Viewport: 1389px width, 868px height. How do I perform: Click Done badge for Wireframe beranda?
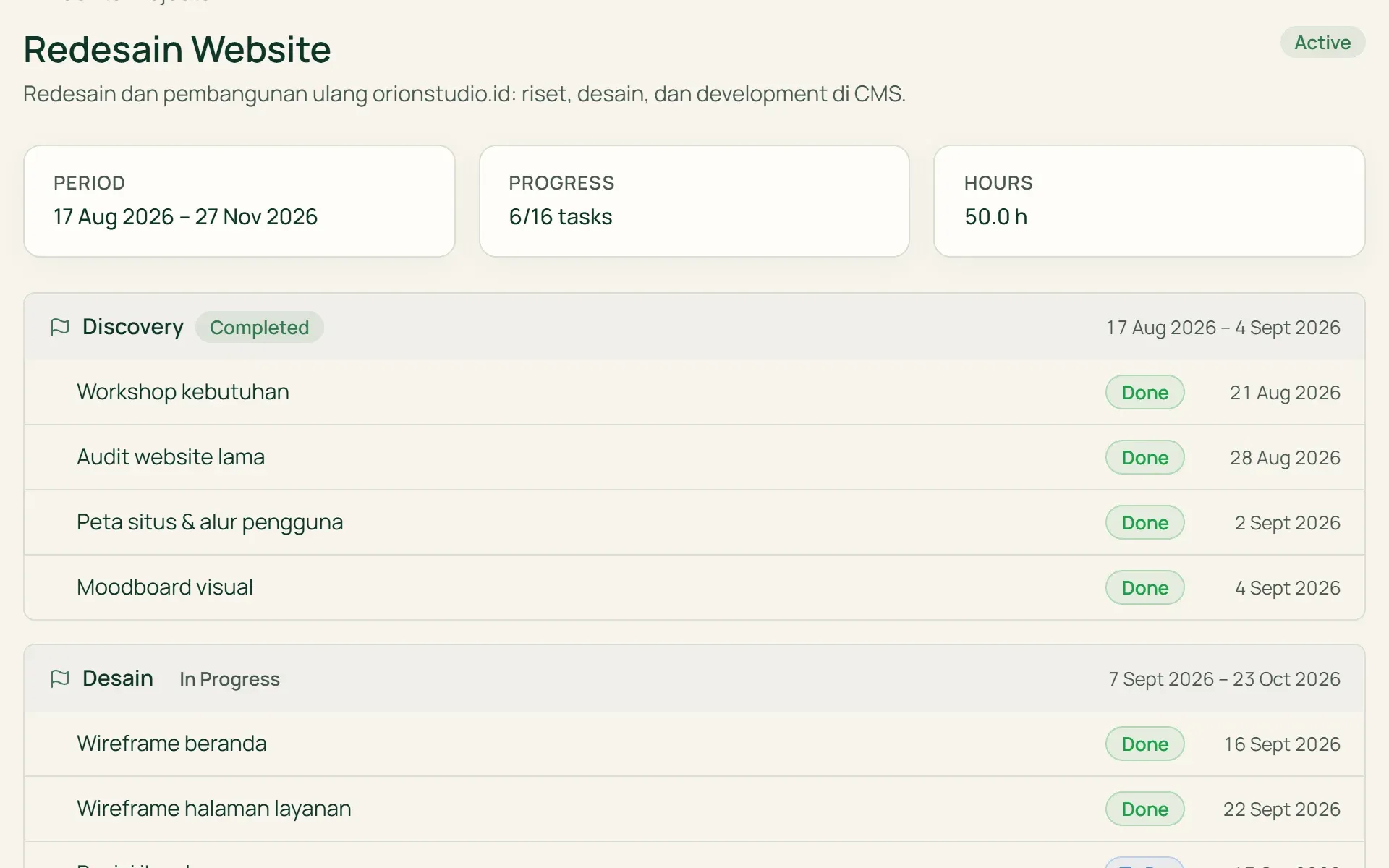pos(1144,744)
